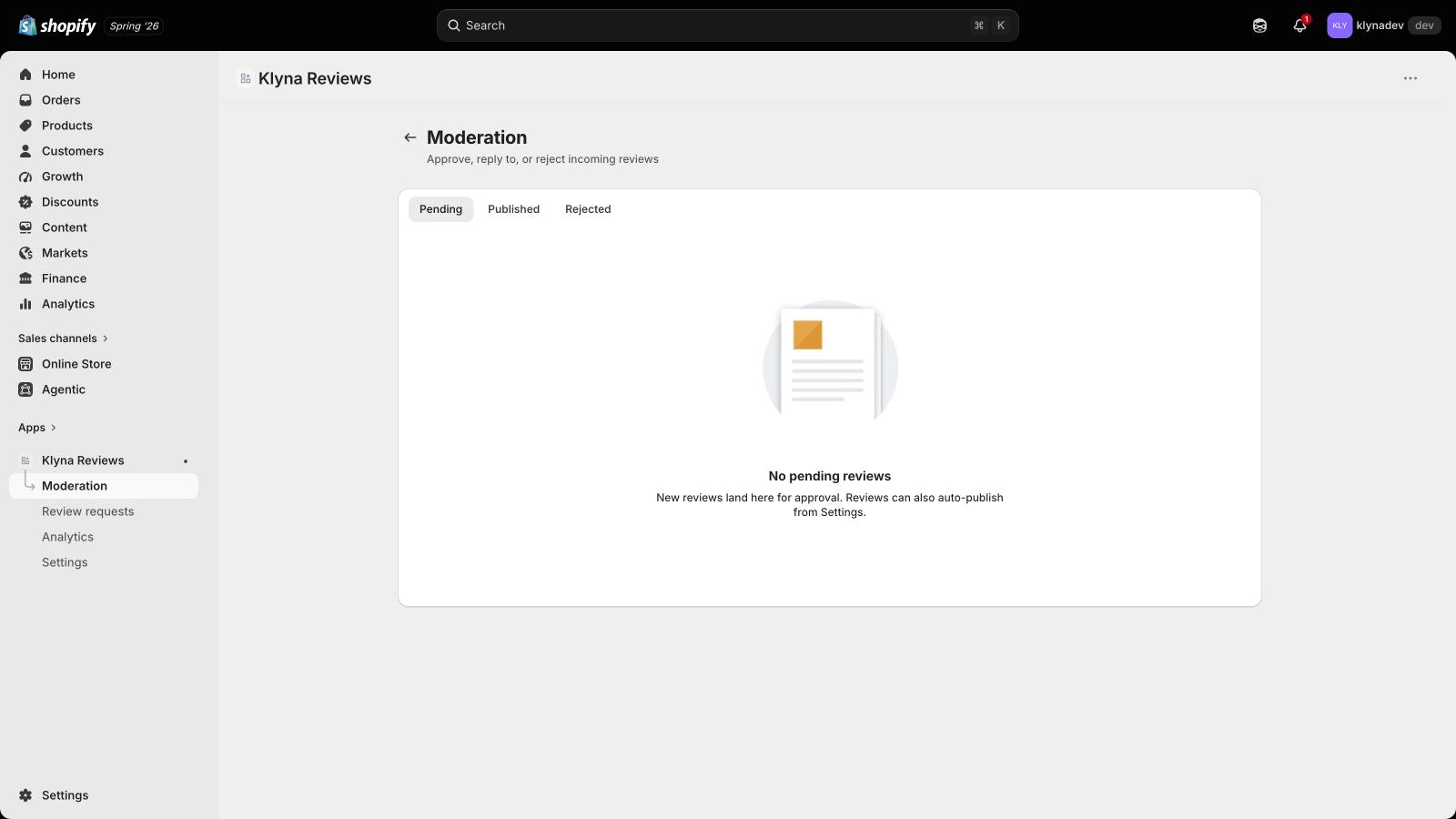Open the Orders inbox icon

click(x=25, y=100)
